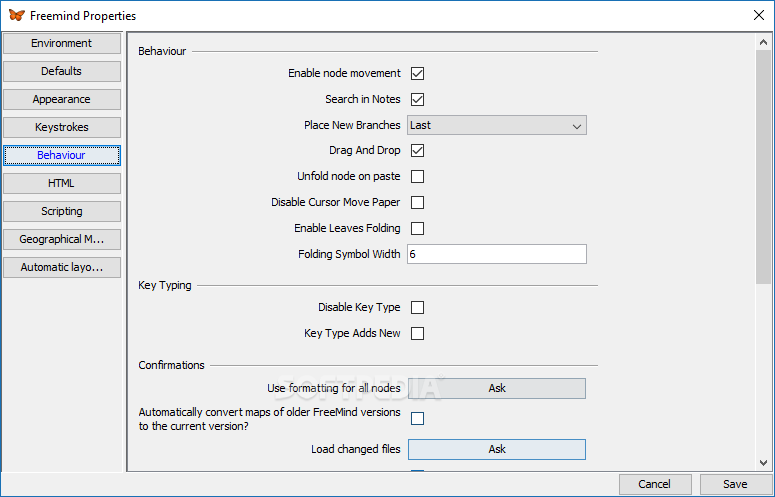Image resolution: width=775 pixels, height=497 pixels.
Task: Open the Place New Branches dropdown
Action: pyautogui.click(x=497, y=125)
